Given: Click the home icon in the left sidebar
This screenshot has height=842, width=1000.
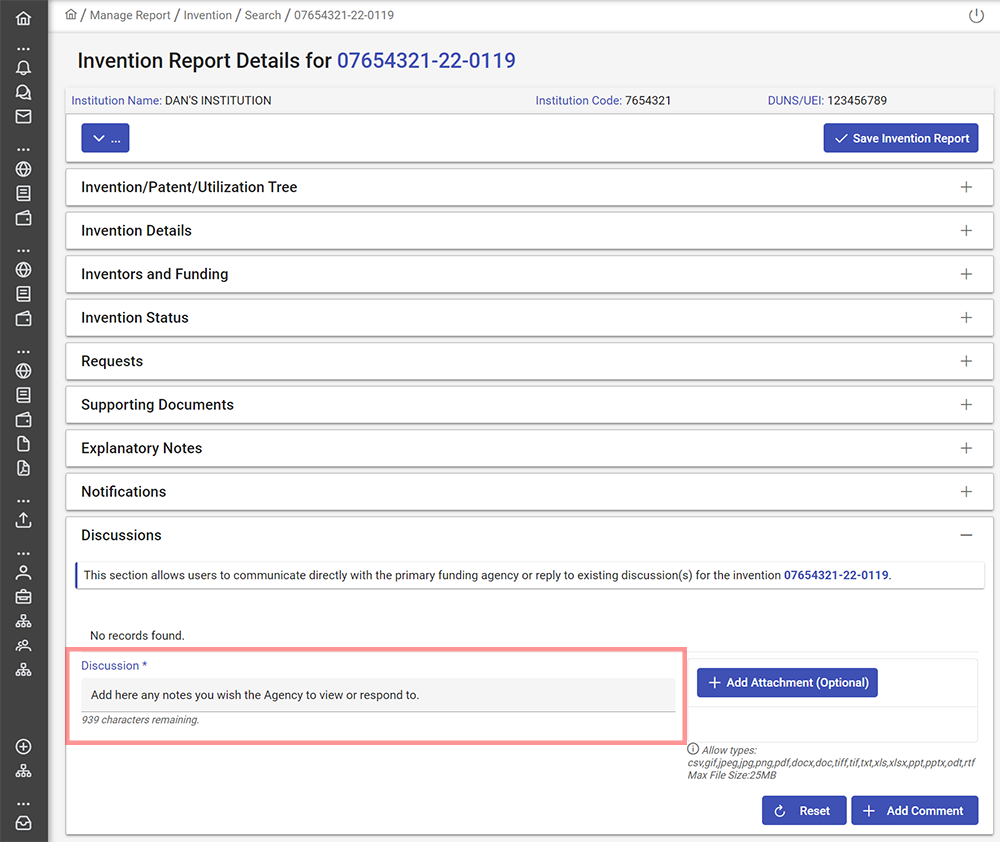Looking at the screenshot, I should (23, 19).
